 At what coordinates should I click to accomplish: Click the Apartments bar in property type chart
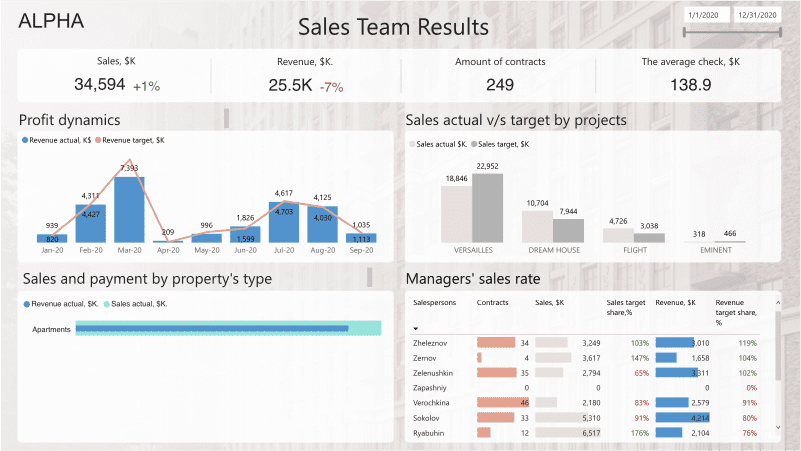228,328
